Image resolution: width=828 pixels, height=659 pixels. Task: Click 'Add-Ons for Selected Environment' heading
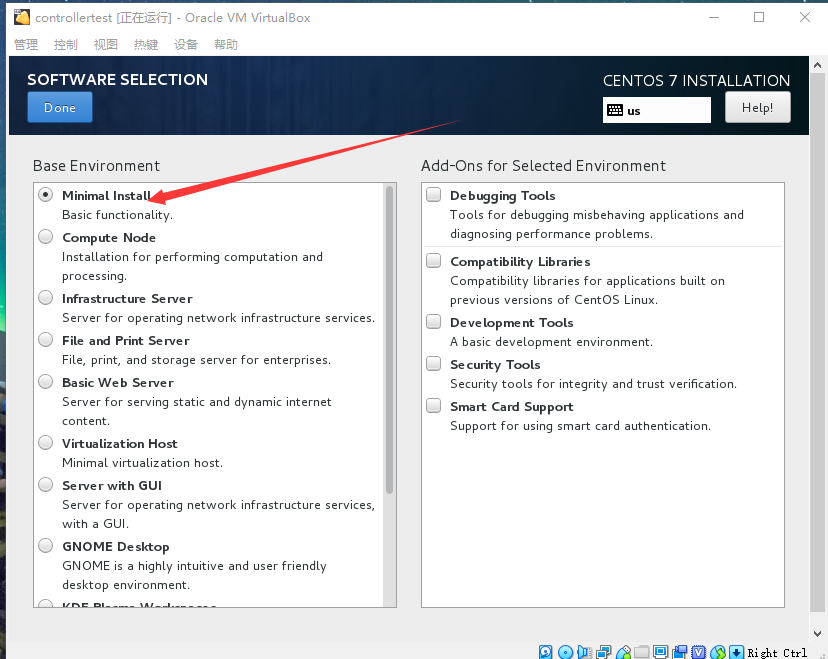point(543,166)
